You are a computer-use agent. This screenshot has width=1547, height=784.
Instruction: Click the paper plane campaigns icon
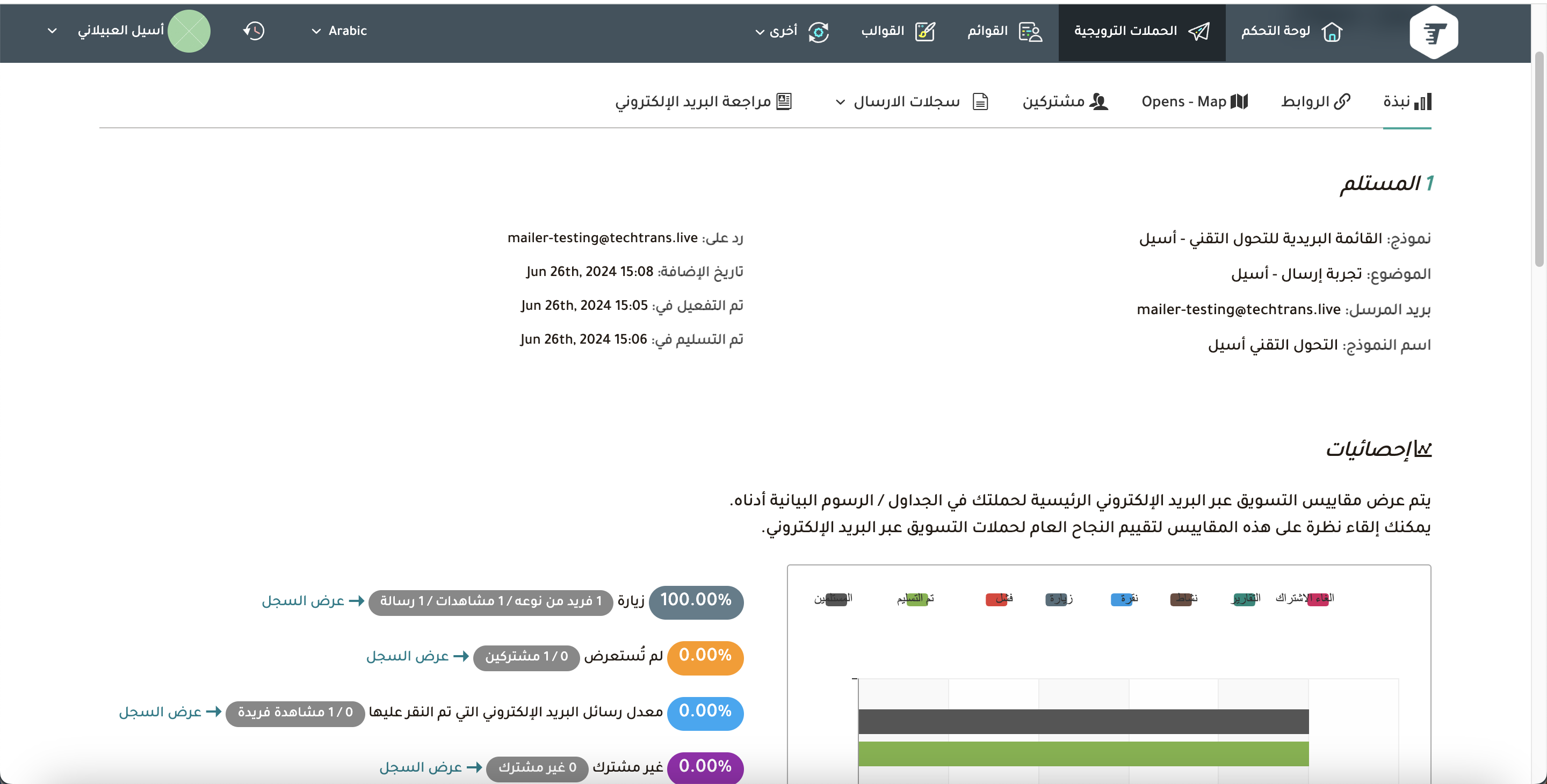pyautogui.click(x=1199, y=31)
